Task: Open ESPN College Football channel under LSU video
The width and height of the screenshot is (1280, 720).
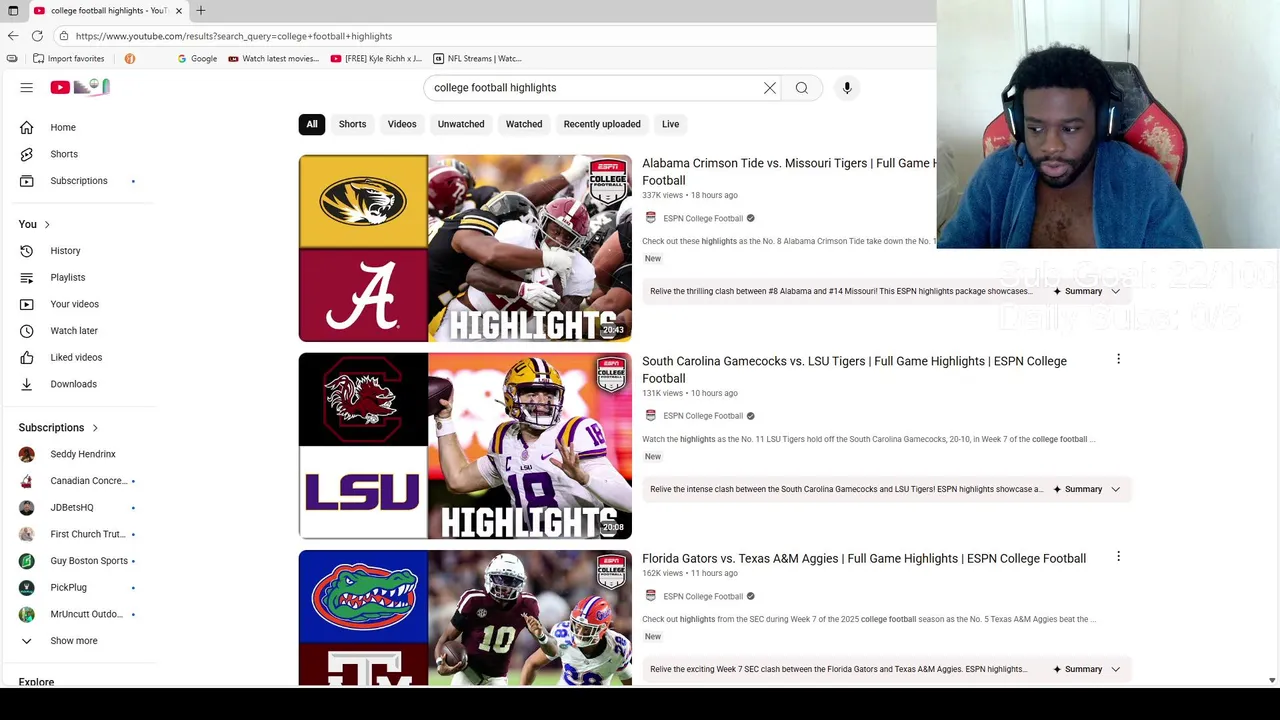Action: click(x=703, y=416)
